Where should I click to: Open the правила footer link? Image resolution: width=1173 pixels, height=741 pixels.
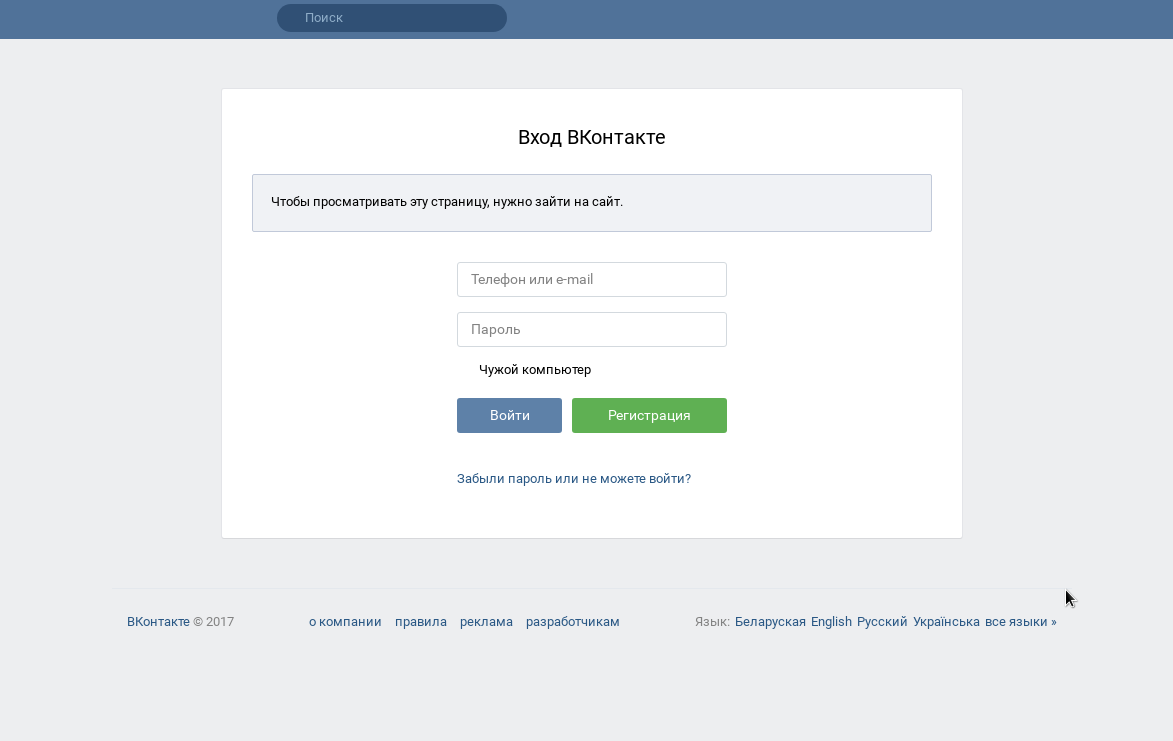[x=420, y=622]
